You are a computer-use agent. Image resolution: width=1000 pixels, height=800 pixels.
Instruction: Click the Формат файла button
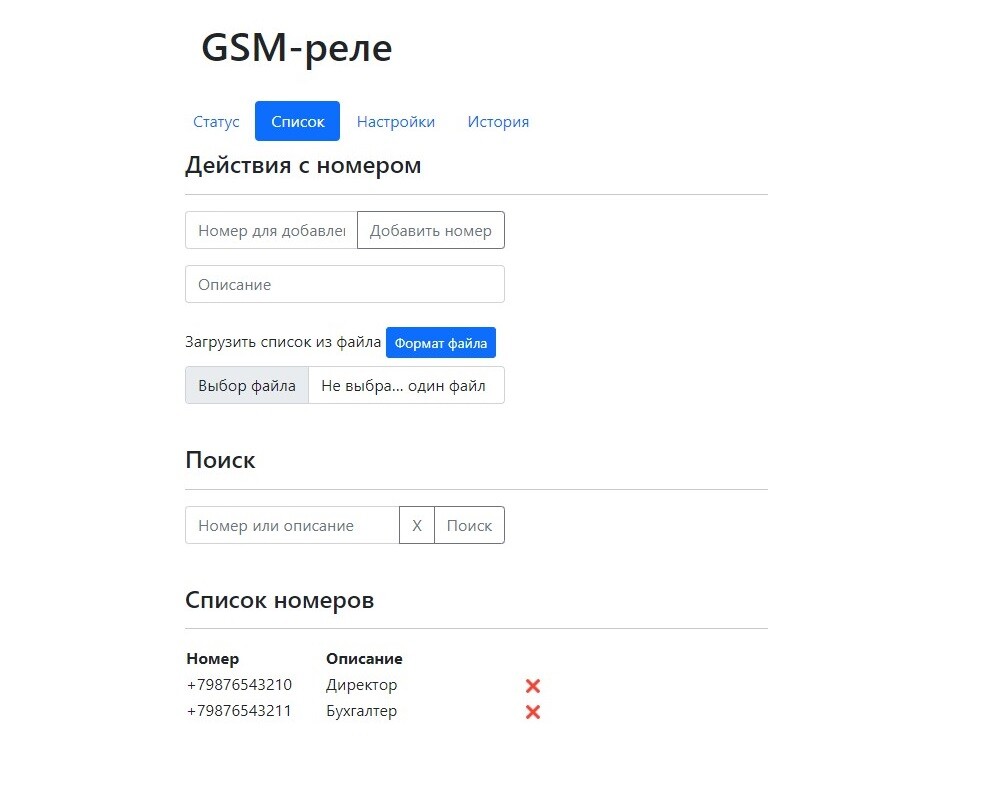[440, 343]
